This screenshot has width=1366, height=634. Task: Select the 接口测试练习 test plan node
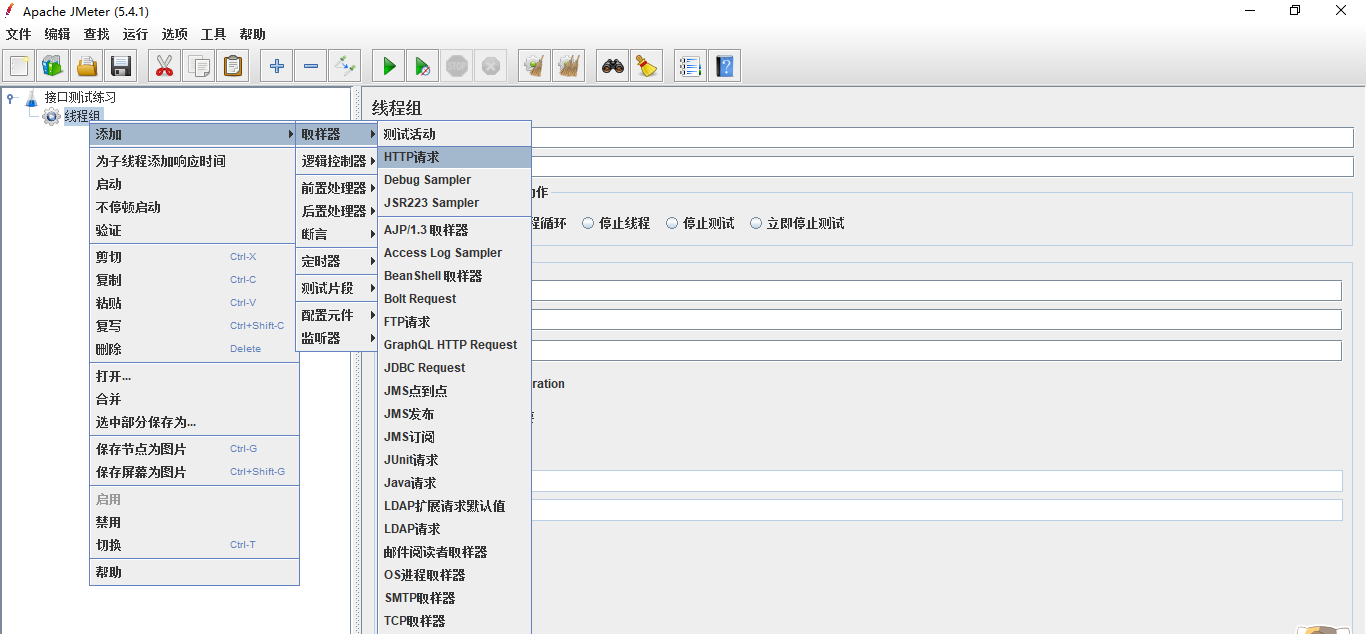tap(80, 97)
